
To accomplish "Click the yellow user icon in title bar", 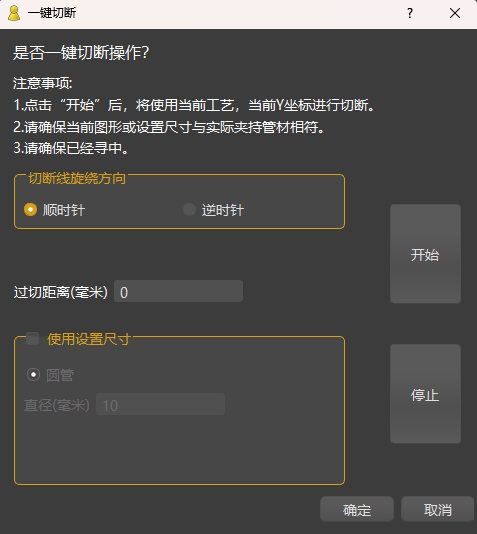I will point(14,13).
